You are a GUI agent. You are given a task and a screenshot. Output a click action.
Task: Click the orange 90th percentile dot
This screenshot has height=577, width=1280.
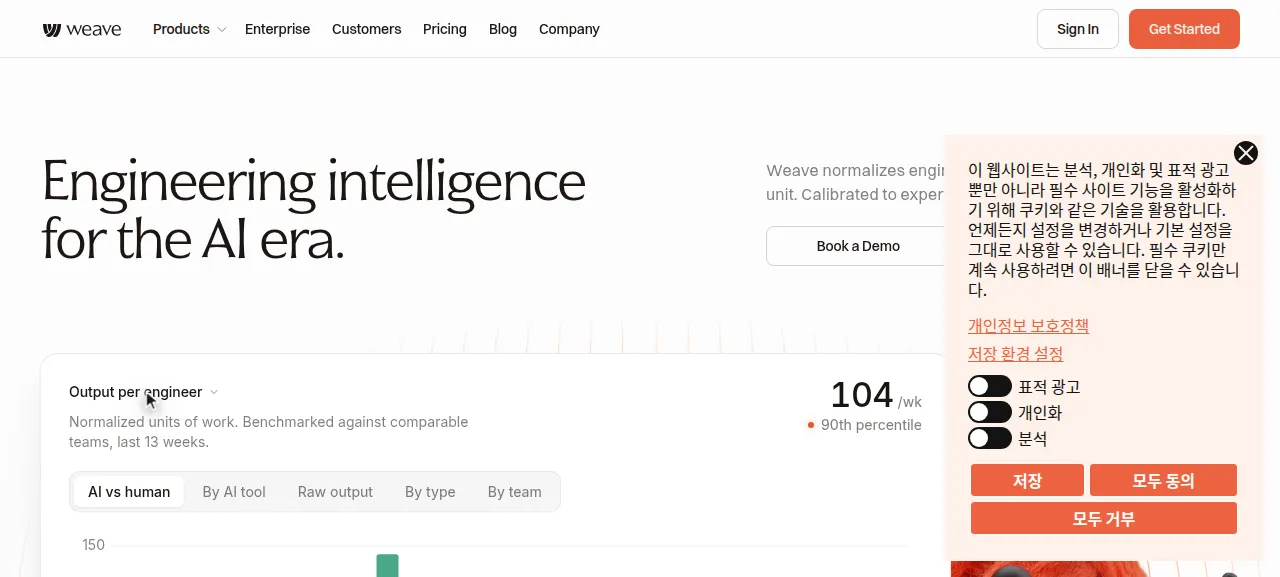click(811, 425)
